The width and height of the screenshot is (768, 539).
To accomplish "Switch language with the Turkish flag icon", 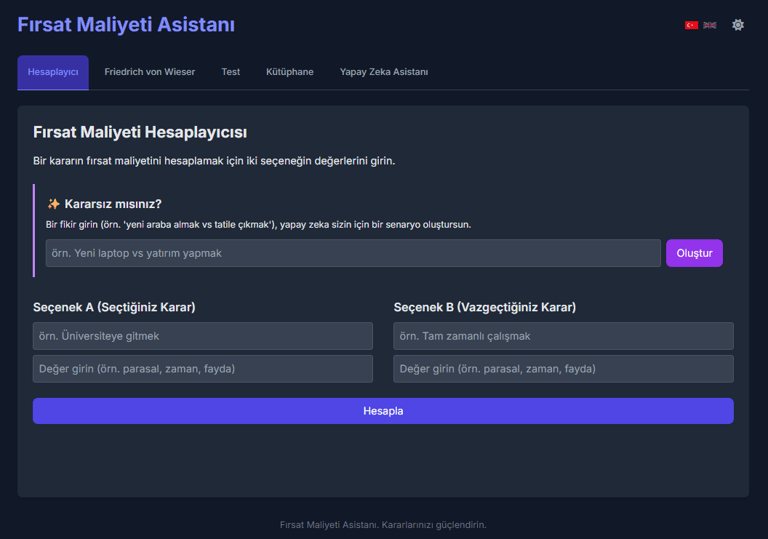I will point(691,25).
